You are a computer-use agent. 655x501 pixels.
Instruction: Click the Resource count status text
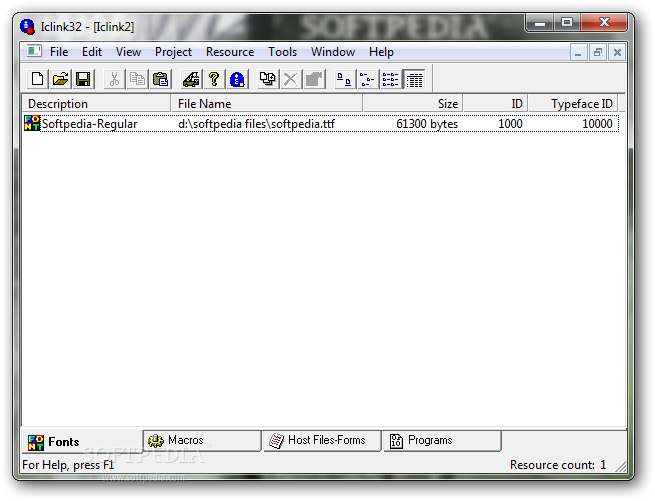[558, 465]
